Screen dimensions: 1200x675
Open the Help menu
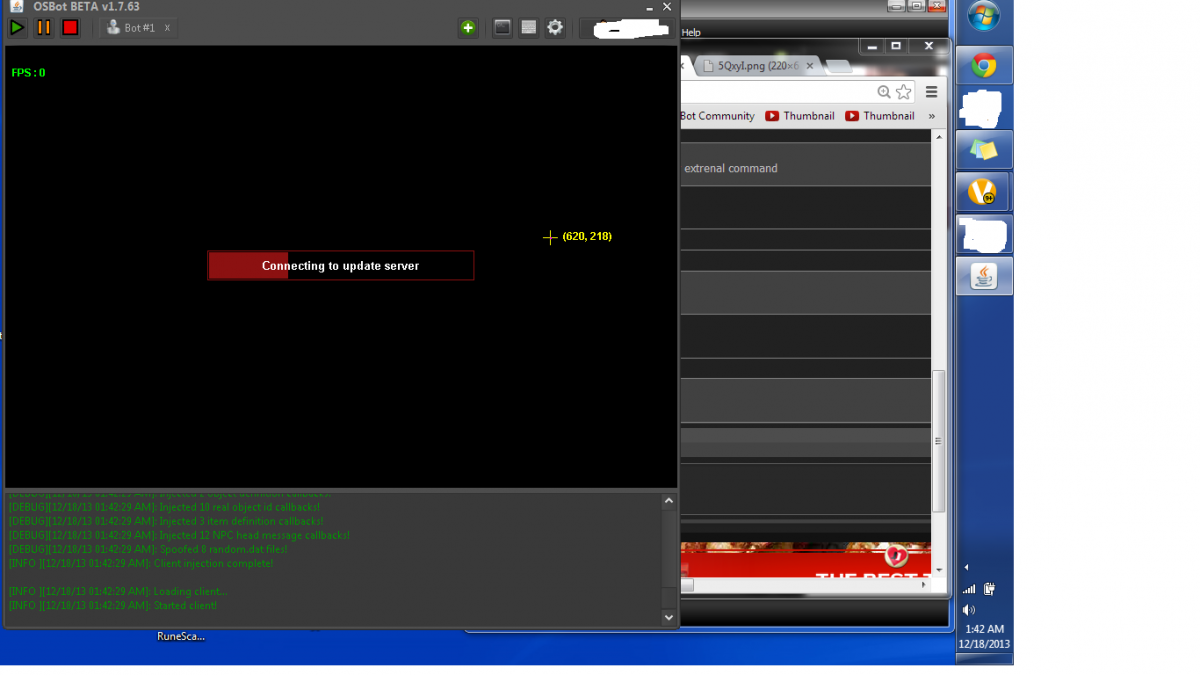[691, 33]
